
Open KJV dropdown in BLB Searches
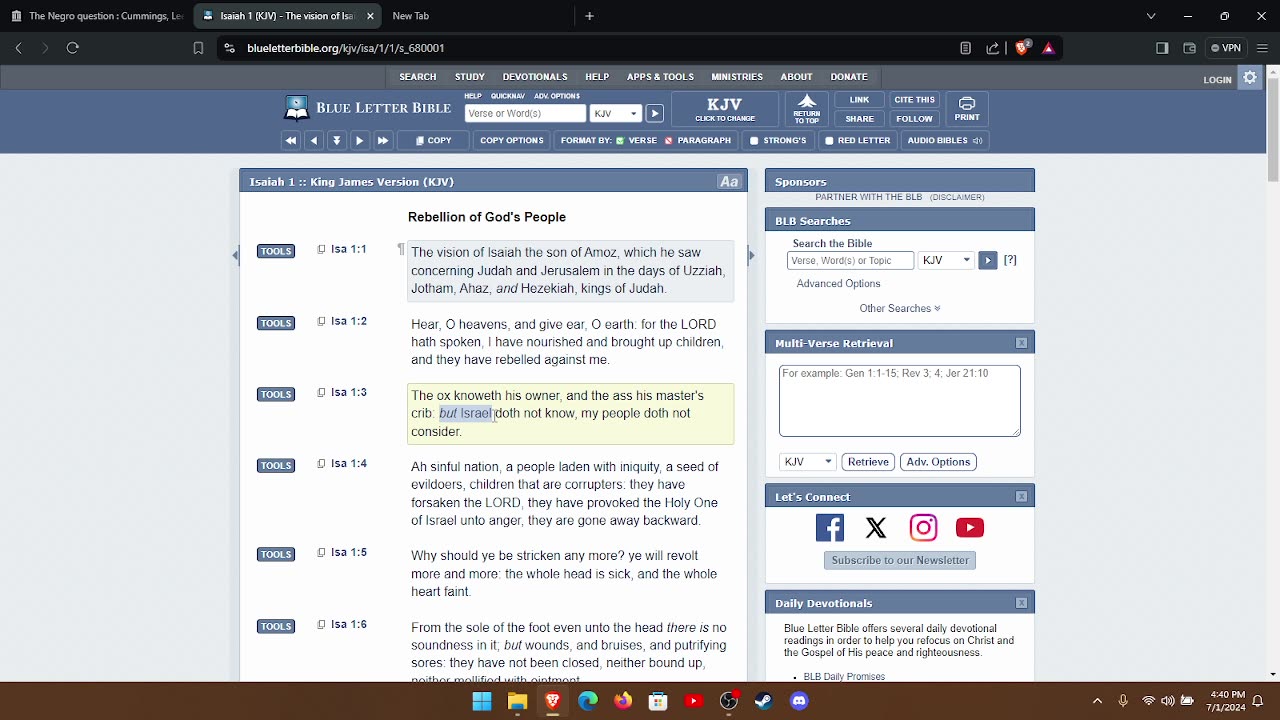(946, 260)
